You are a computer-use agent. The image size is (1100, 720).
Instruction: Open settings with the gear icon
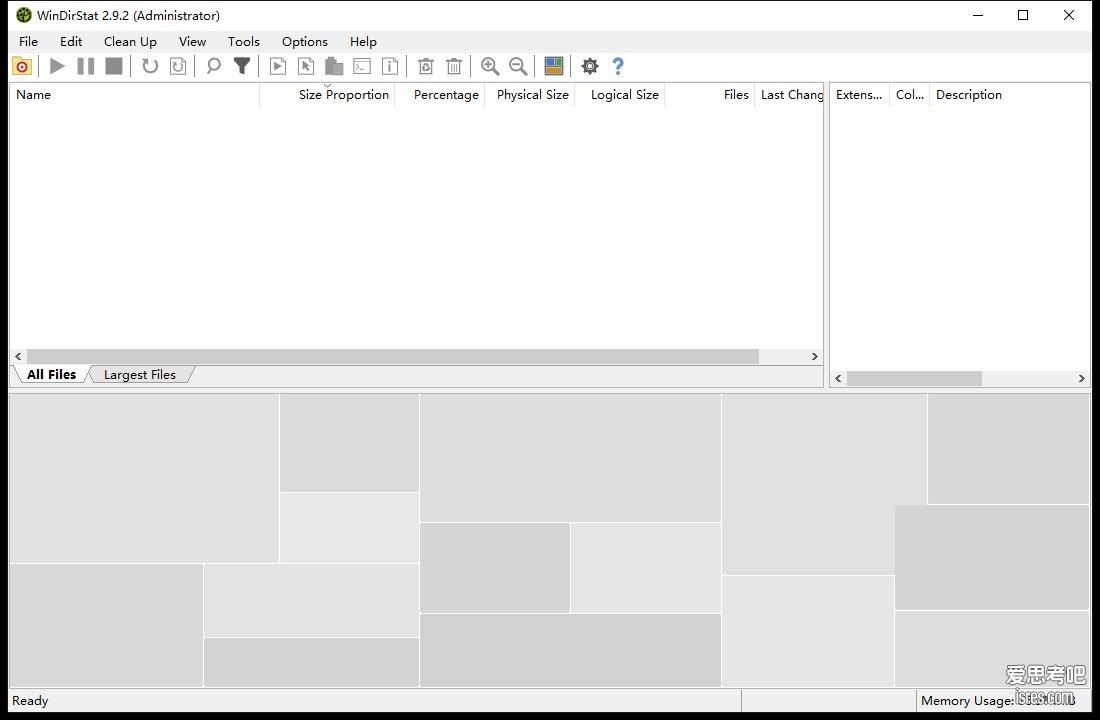click(x=590, y=67)
